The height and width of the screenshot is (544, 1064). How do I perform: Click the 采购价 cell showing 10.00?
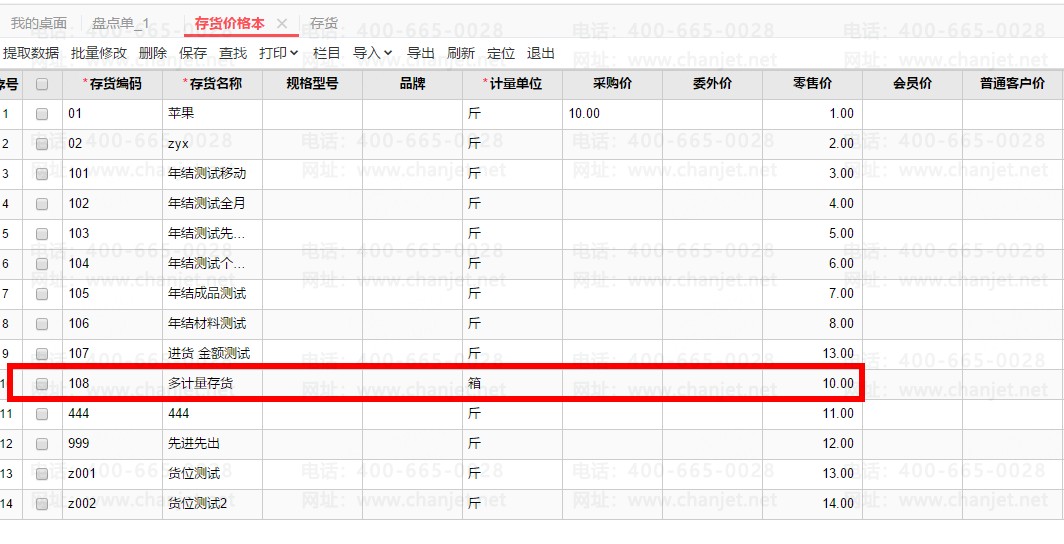[612, 114]
